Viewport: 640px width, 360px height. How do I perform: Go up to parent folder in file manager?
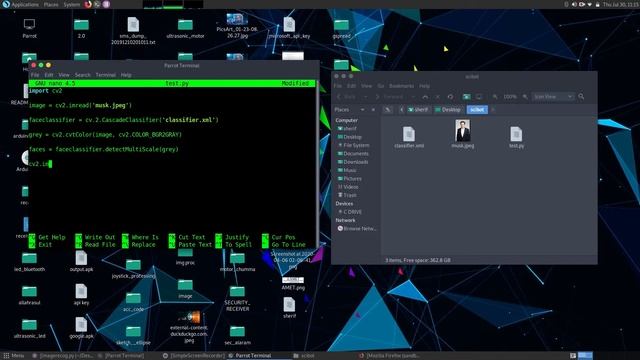pos(425,97)
